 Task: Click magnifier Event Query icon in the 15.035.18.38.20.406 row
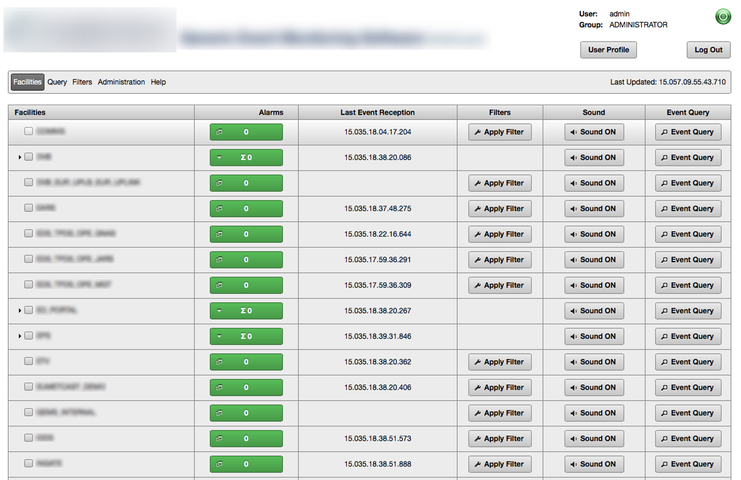[686, 387]
